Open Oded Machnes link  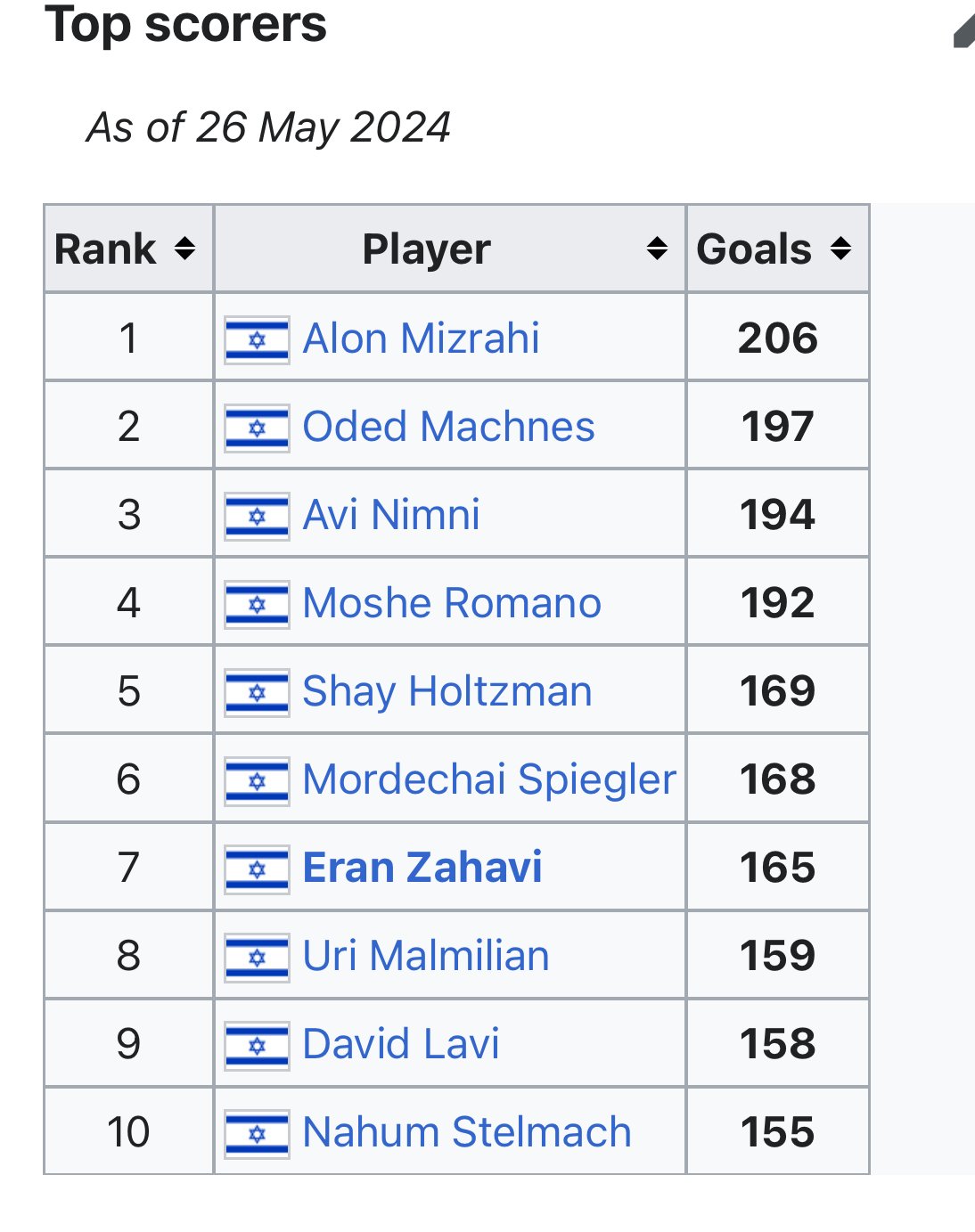coord(448,427)
